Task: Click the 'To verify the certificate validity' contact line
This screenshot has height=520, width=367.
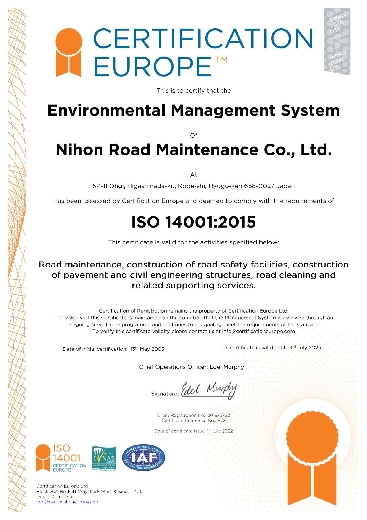Action: tap(193, 331)
